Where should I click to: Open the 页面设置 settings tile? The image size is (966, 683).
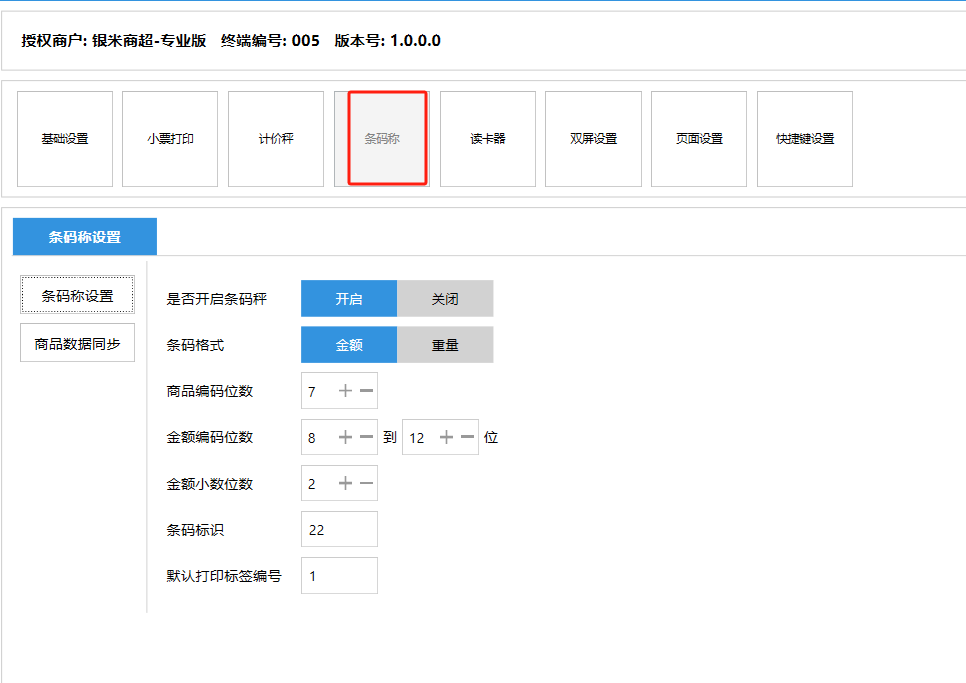(x=699, y=139)
